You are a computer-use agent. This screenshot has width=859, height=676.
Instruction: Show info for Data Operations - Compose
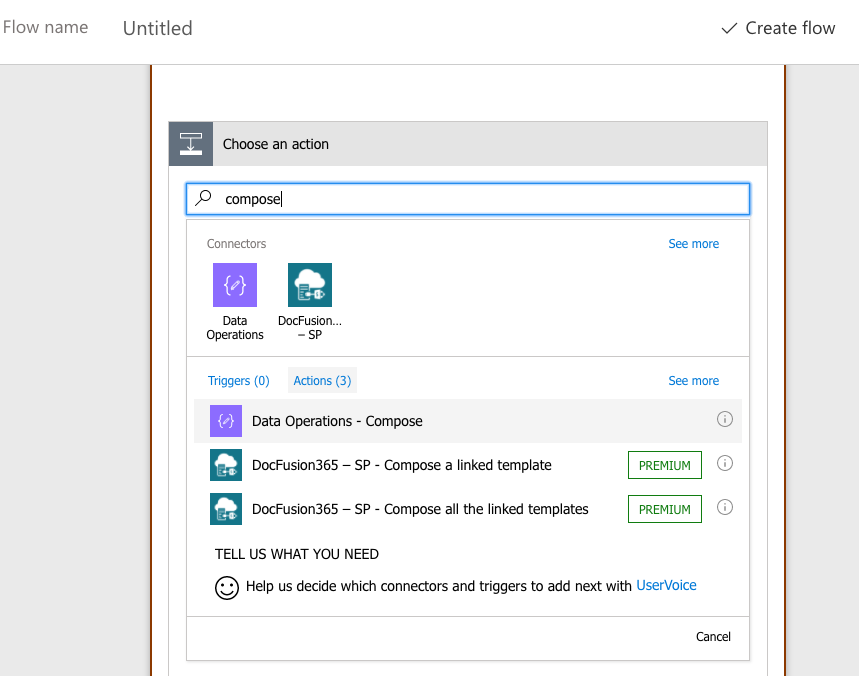click(x=725, y=420)
